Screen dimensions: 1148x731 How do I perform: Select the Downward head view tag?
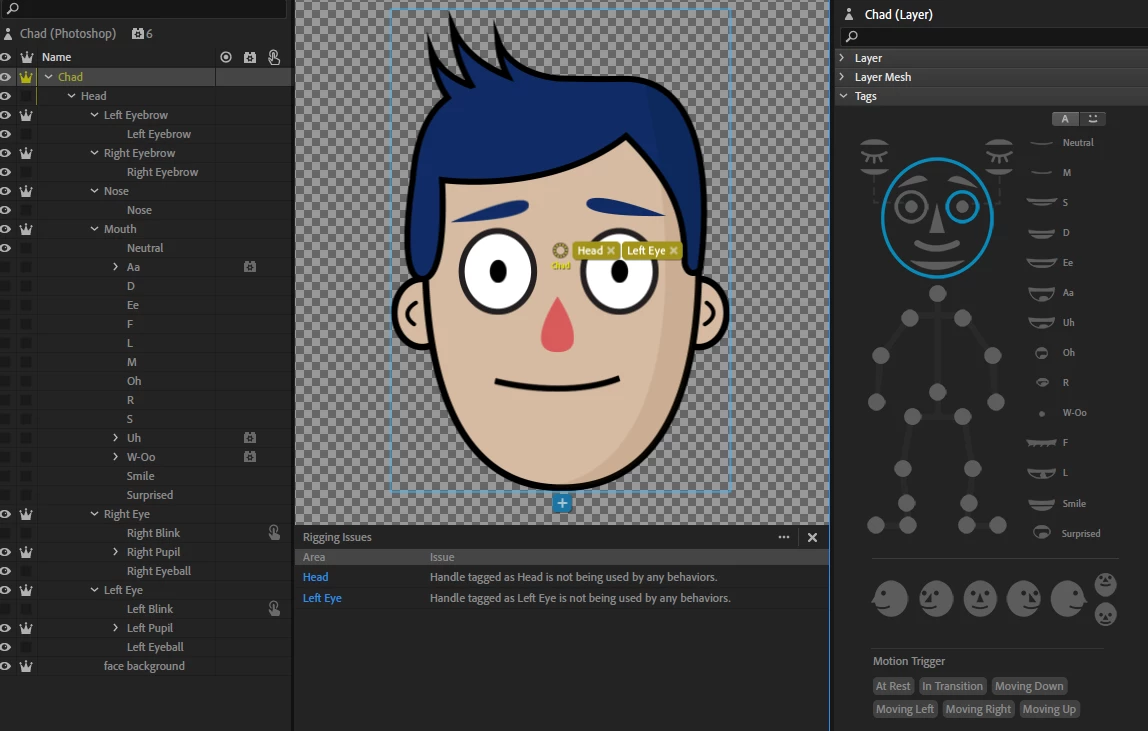[1106, 614]
